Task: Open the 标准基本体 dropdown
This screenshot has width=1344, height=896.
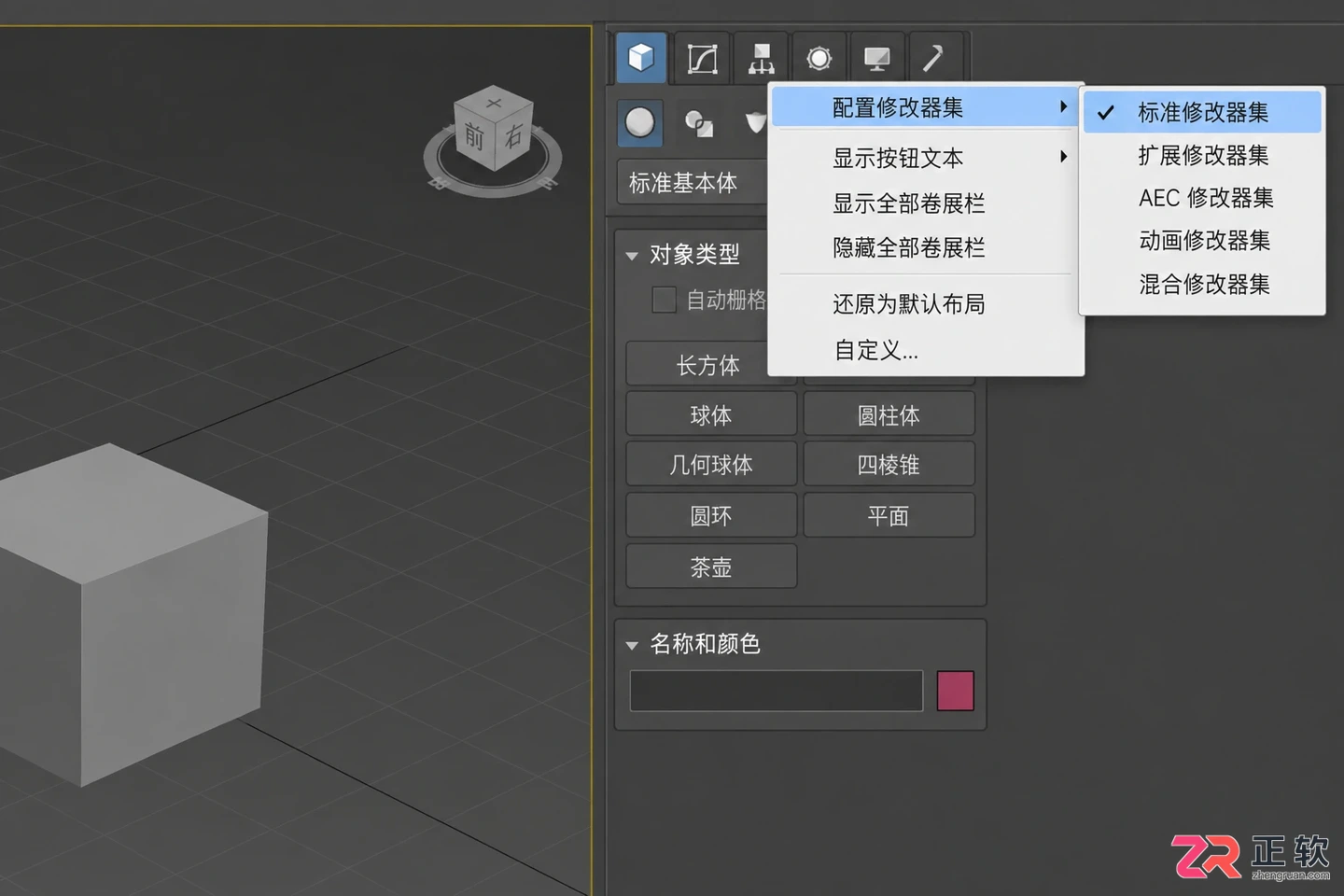Action: click(693, 183)
